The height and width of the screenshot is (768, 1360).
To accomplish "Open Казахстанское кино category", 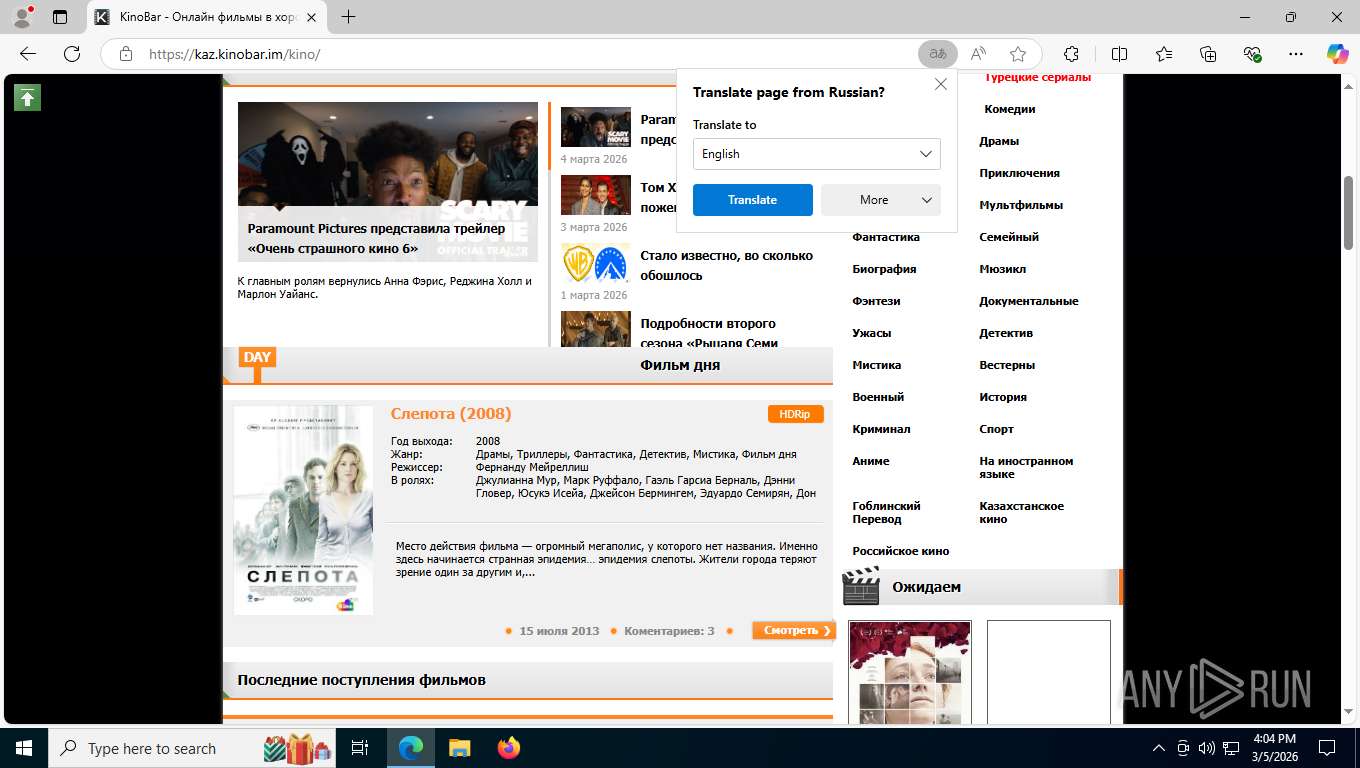I will pyautogui.click(x=1021, y=512).
